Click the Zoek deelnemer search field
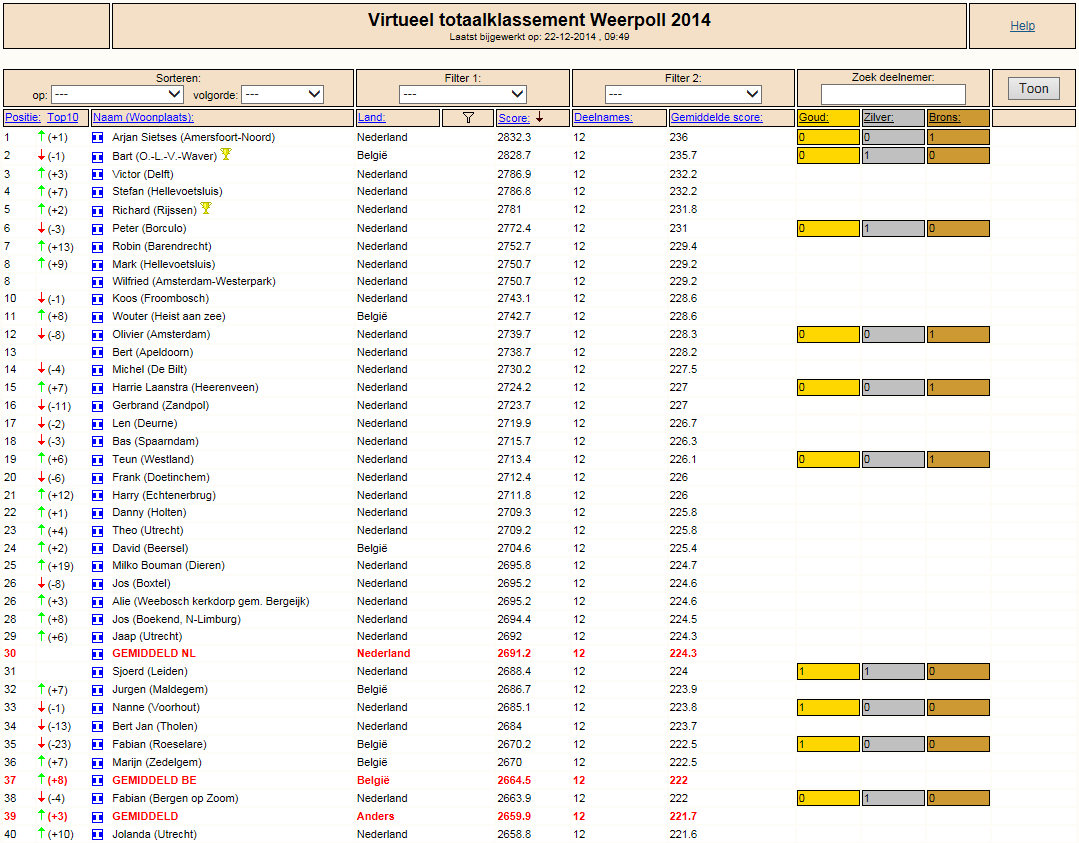 tap(893, 94)
